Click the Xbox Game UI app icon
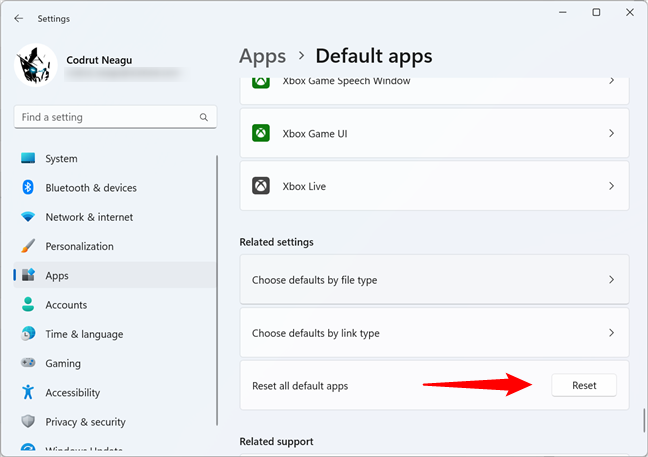This screenshot has height=457, width=648. 261,133
